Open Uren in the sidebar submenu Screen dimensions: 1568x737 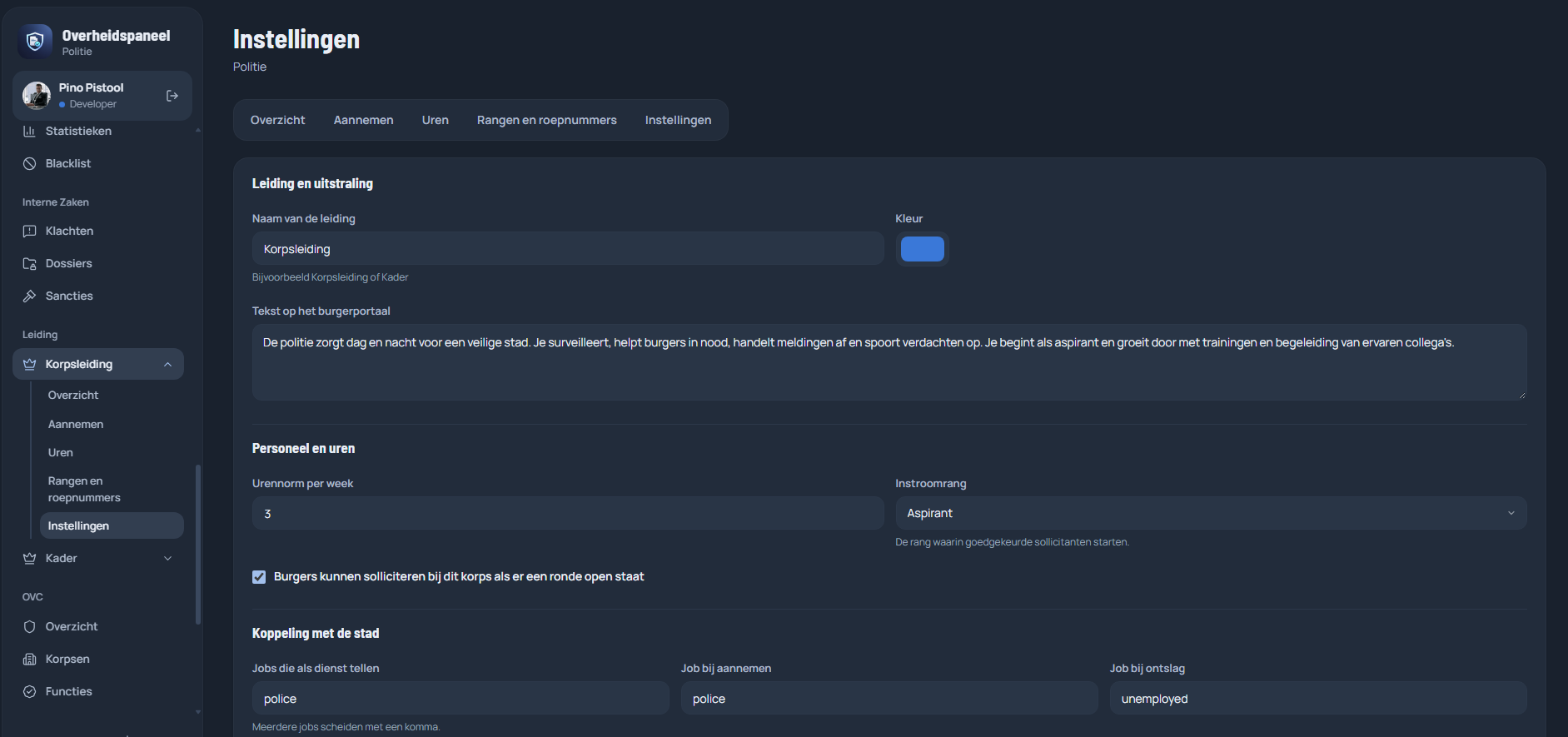(x=112, y=452)
